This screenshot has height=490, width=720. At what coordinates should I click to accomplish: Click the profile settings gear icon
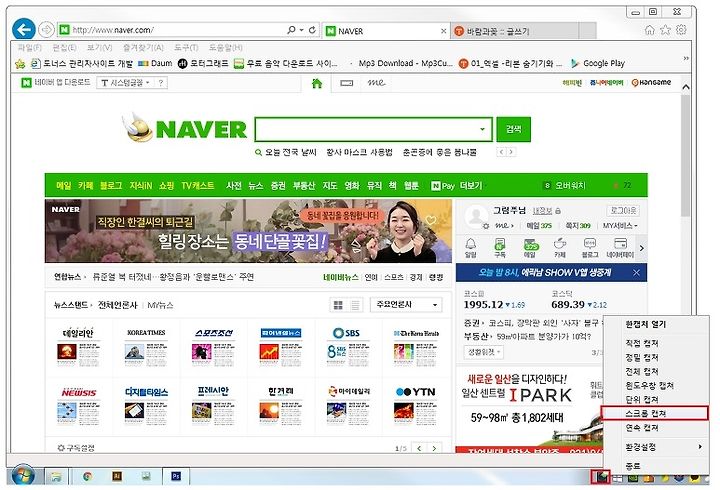tap(486, 226)
